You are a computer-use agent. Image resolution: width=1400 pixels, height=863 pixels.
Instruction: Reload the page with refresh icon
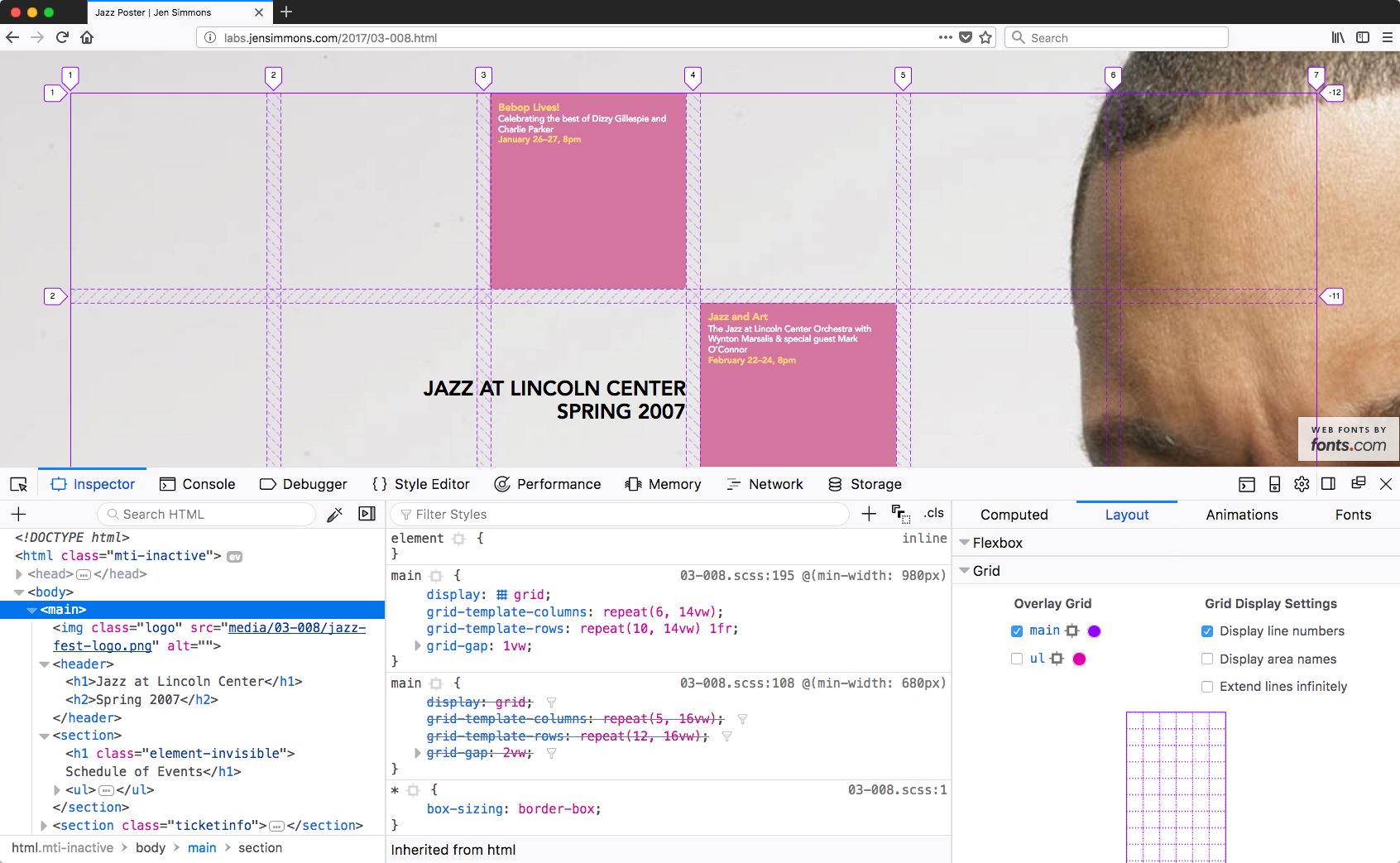pos(62,37)
